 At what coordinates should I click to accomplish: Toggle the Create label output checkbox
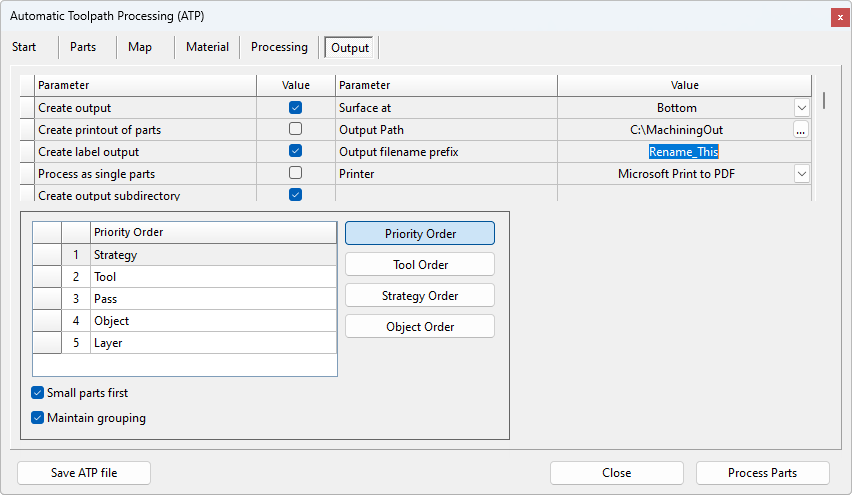[x=295, y=152]
